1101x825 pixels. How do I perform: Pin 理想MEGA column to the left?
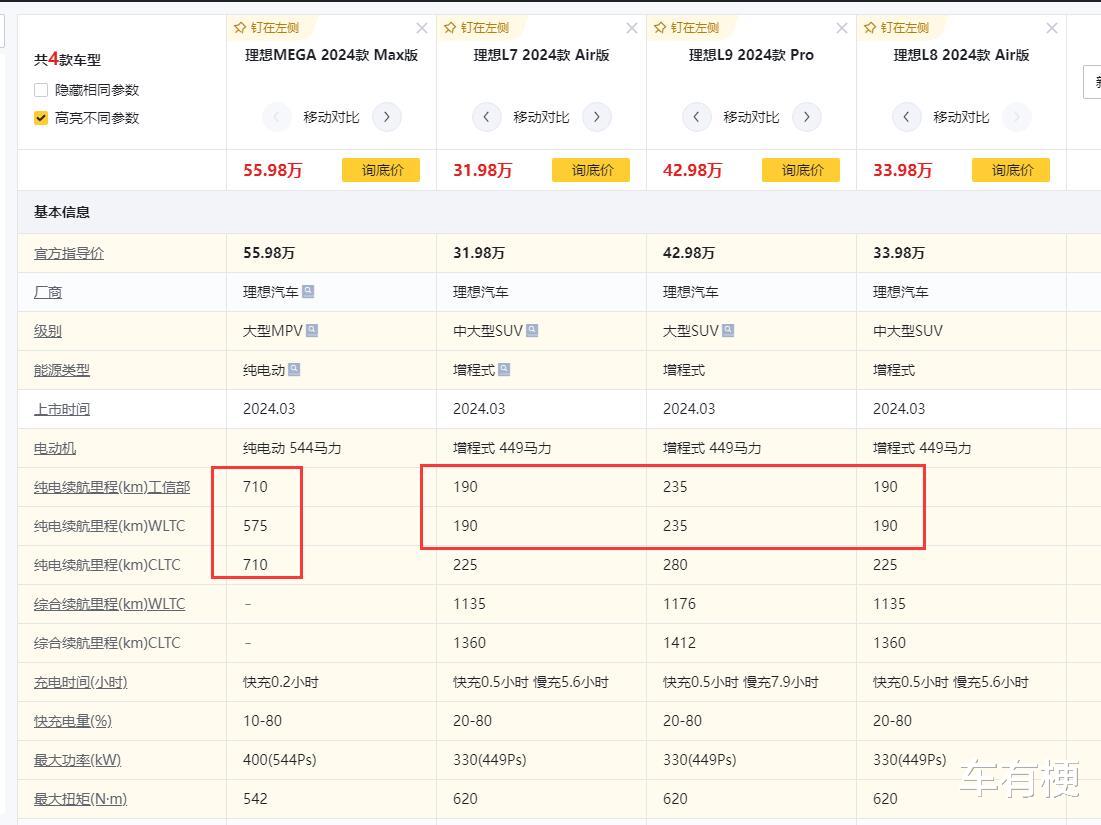266,28
